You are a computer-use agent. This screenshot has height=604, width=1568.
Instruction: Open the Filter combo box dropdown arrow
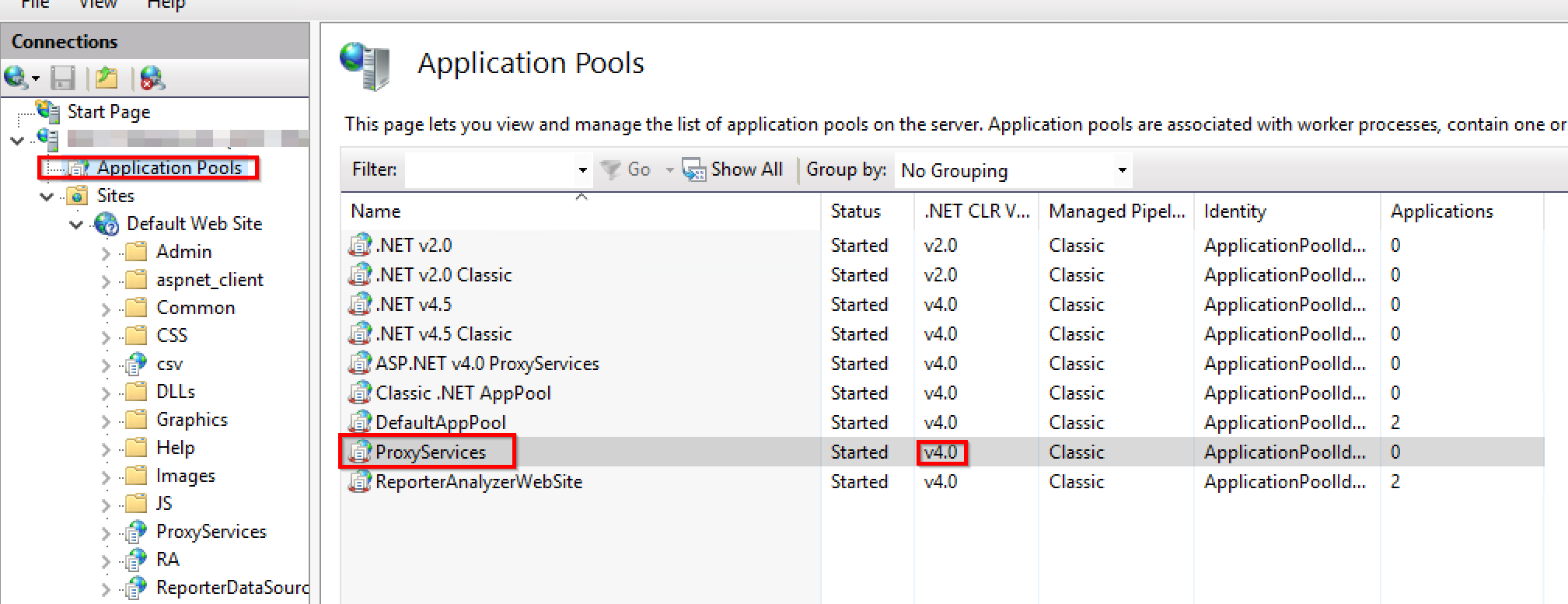click(582, 170)
